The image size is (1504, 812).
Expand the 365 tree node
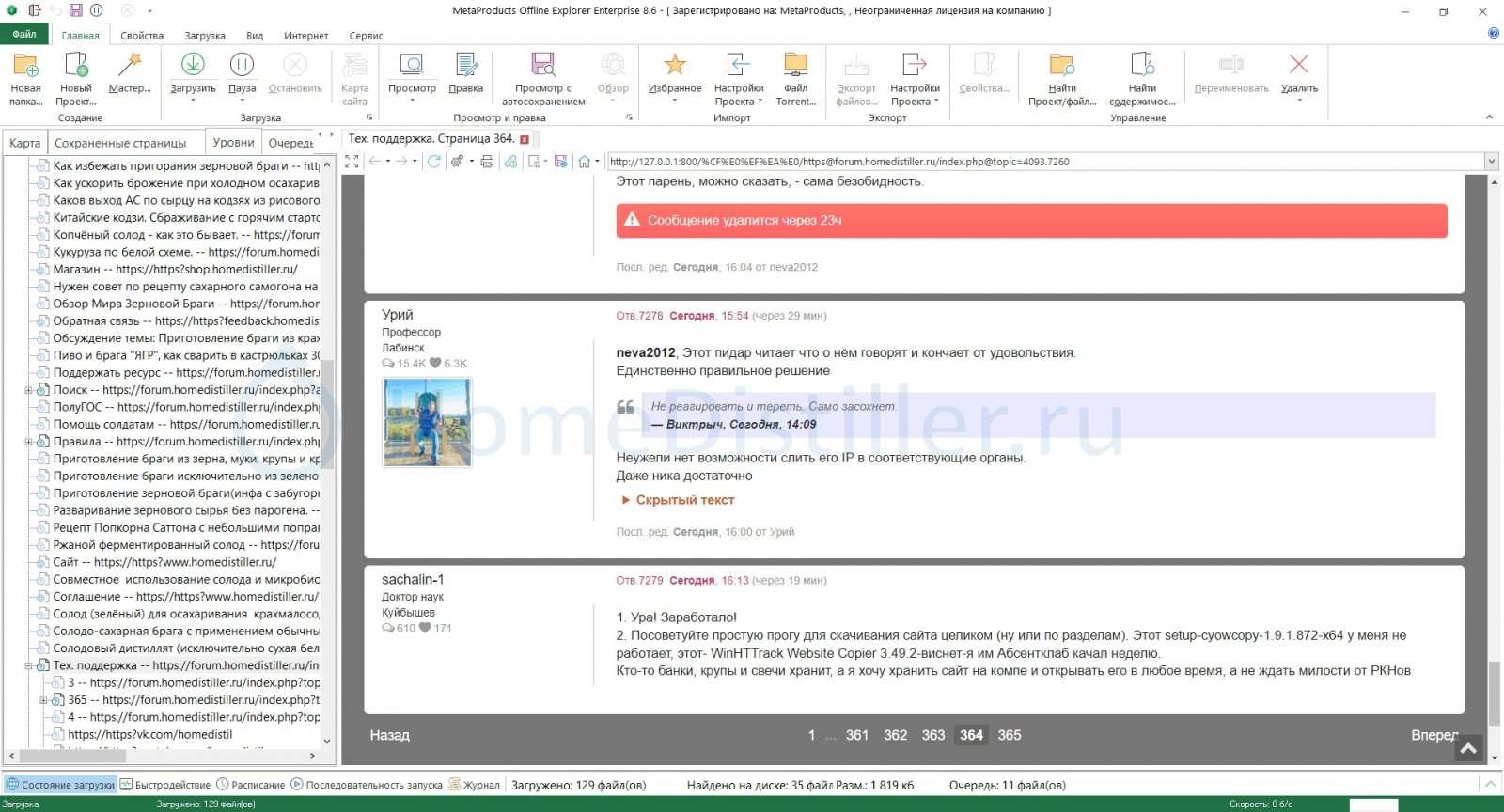[x=43, y=700]
